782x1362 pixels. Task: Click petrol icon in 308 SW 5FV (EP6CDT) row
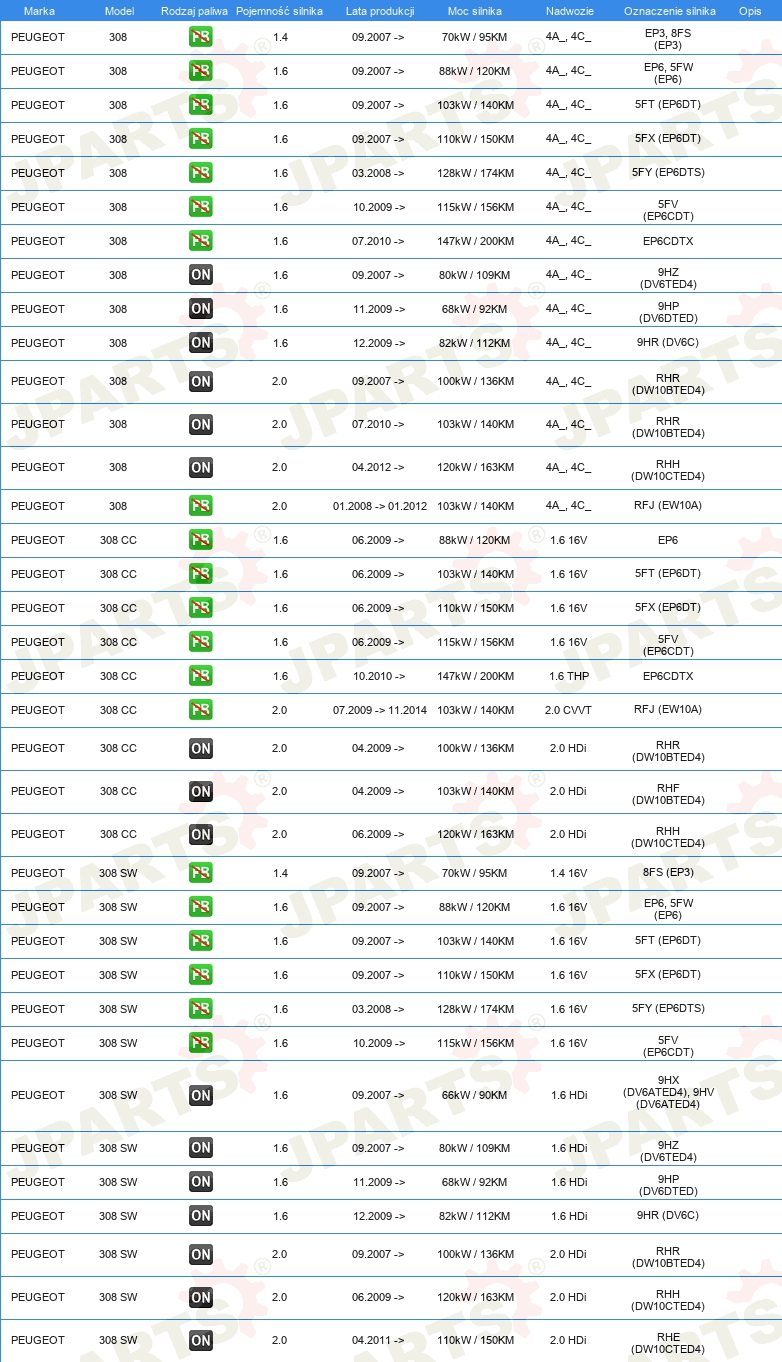[201, 1043]
